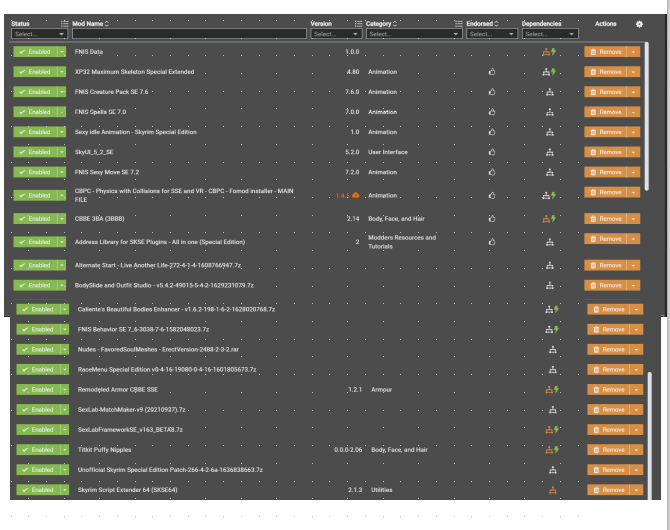Click endorse thumb for XP32 Maximum Skeleton
Viewport: 670px width, 530px height.
[x=492, y=72]
